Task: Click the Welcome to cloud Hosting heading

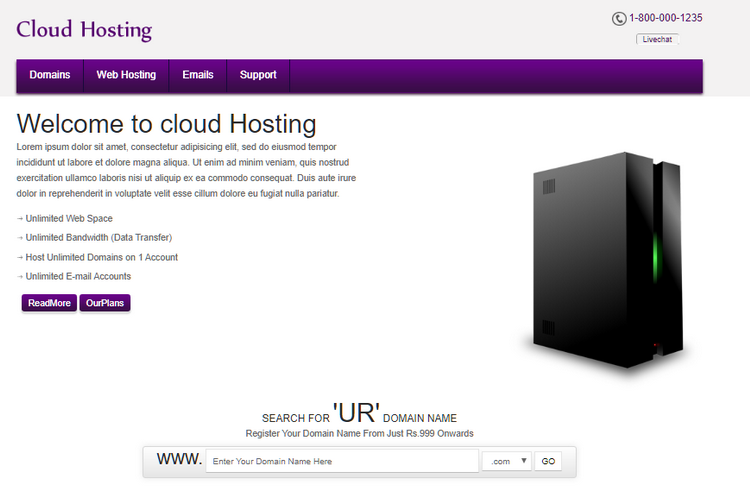Action: tap(167, 124)
